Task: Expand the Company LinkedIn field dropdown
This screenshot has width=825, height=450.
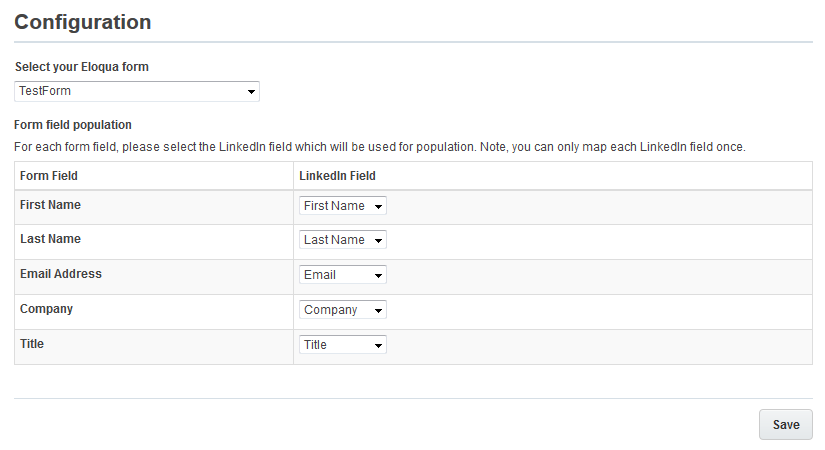Action: click(342, 310)
